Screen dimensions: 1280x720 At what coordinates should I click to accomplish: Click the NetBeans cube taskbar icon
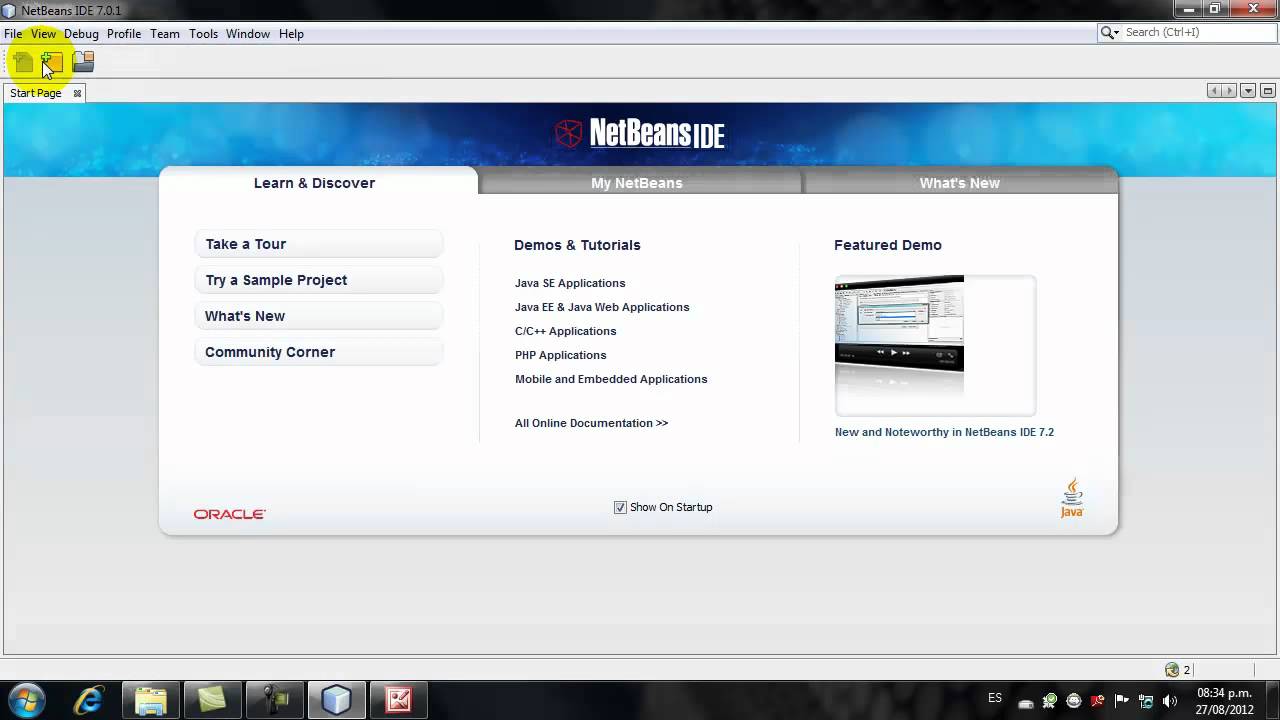[336, 699]
